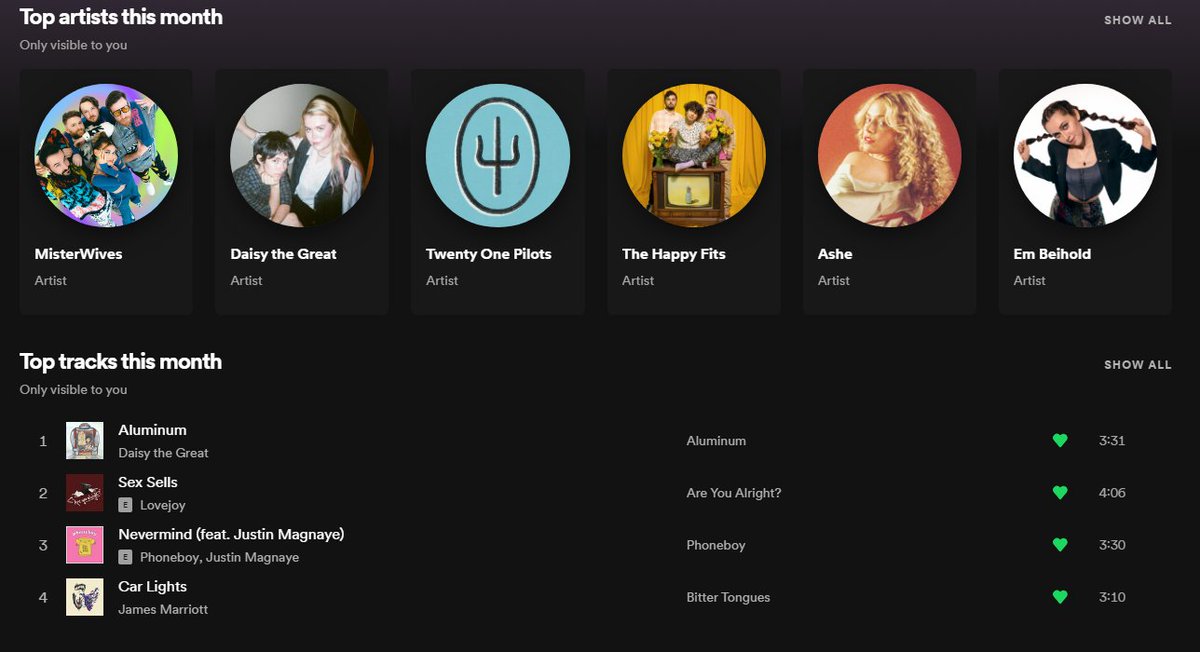Image resolution: width=1200 pixels, height=652 pixels.
Task: Select the Ashe artist portrait
Action: [x=890, y=156]
